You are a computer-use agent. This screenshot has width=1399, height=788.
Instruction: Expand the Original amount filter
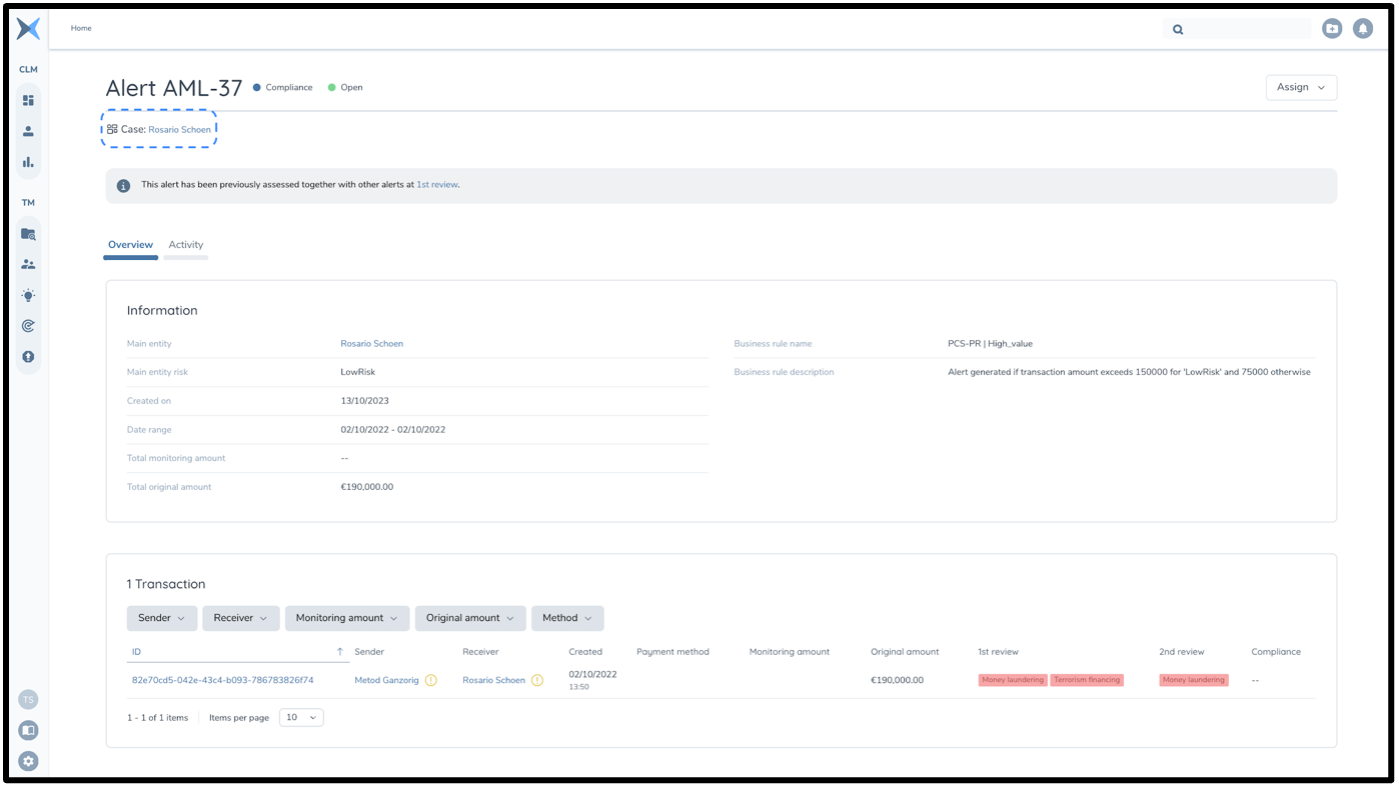(470, 618)
